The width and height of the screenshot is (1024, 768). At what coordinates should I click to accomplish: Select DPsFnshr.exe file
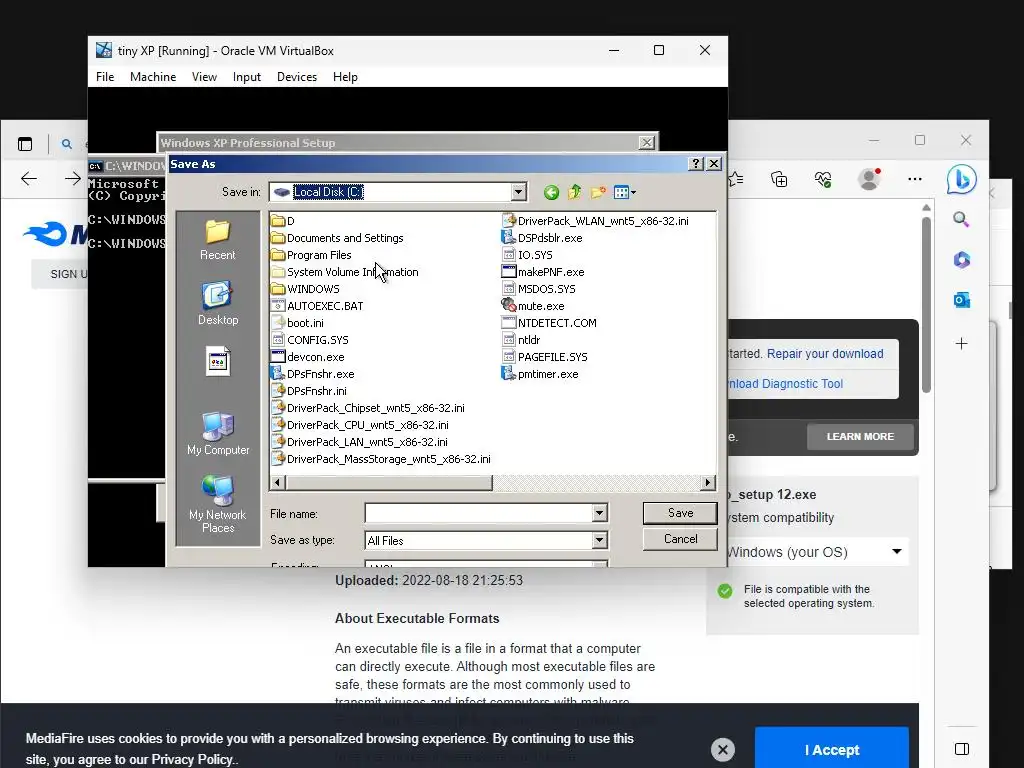[313, 374]
